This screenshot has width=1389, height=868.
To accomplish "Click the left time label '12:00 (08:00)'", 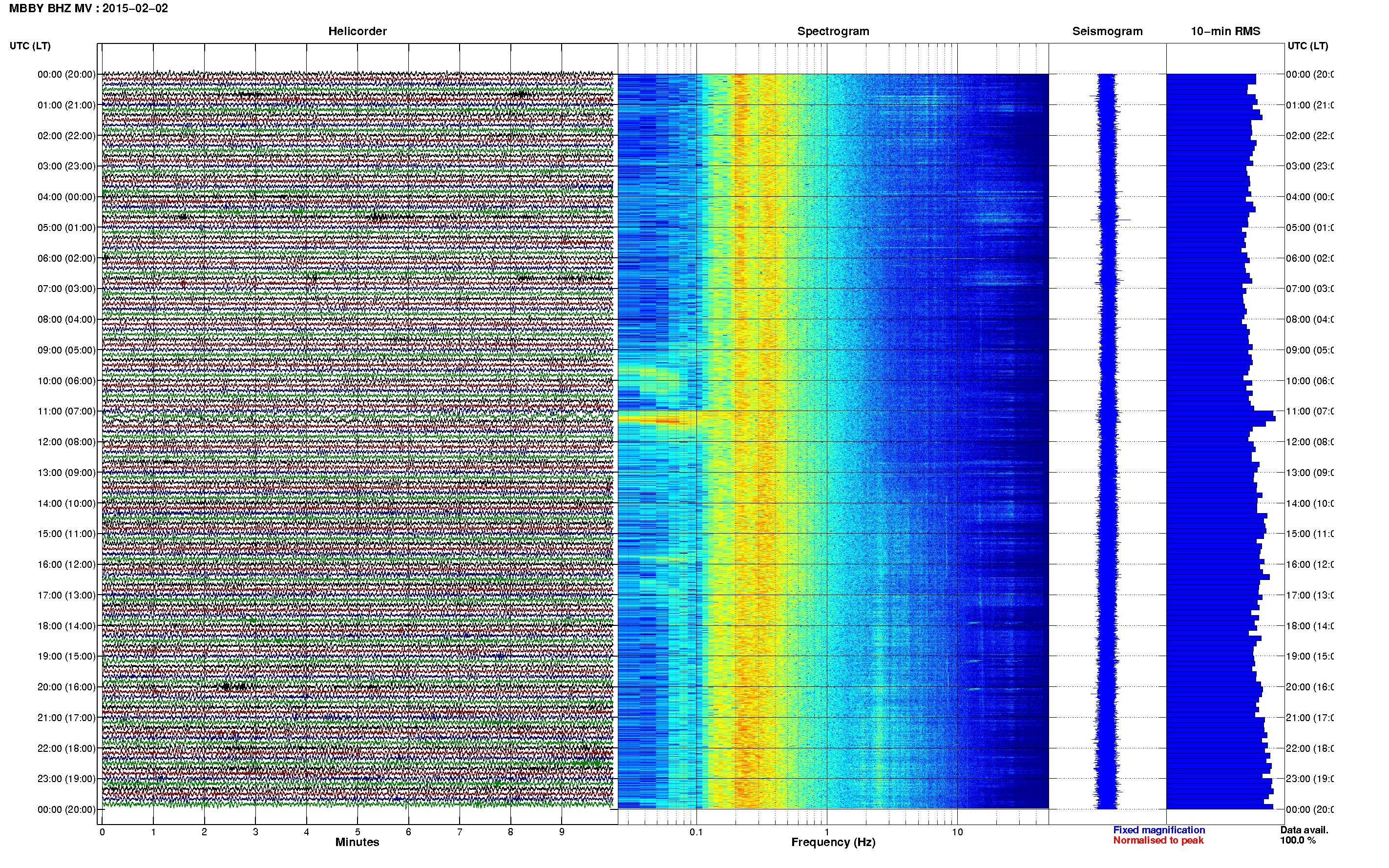I will [x=66, y=442].
